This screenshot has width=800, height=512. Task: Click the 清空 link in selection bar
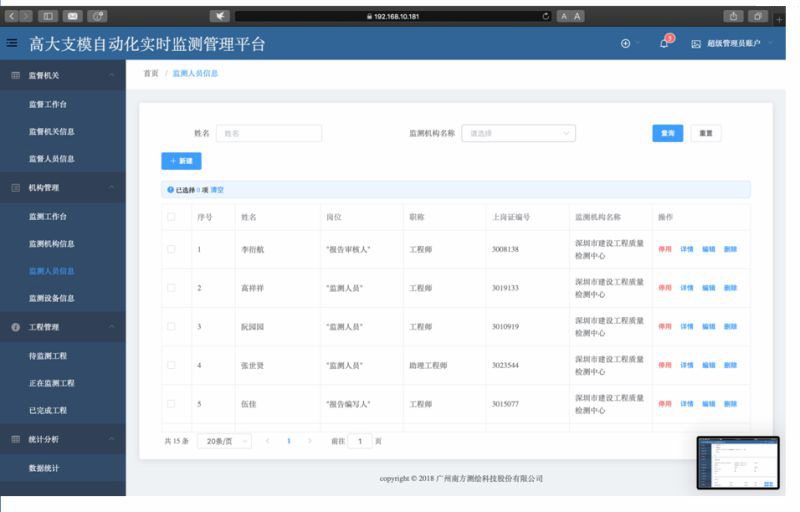click(217, 190)
